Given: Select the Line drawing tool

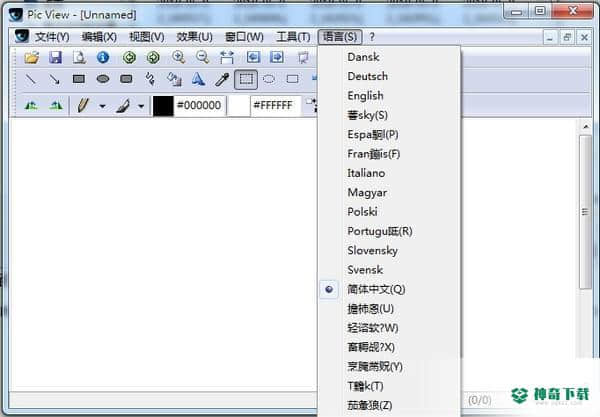Looking at the screenshot, I should [x=31, y=79].
